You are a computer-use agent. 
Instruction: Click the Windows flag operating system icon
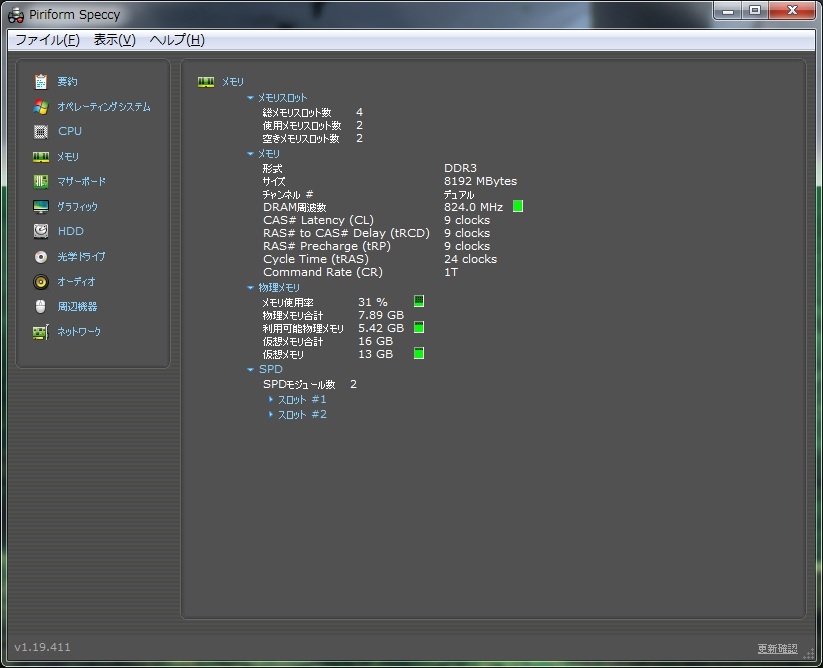[41, 107]
